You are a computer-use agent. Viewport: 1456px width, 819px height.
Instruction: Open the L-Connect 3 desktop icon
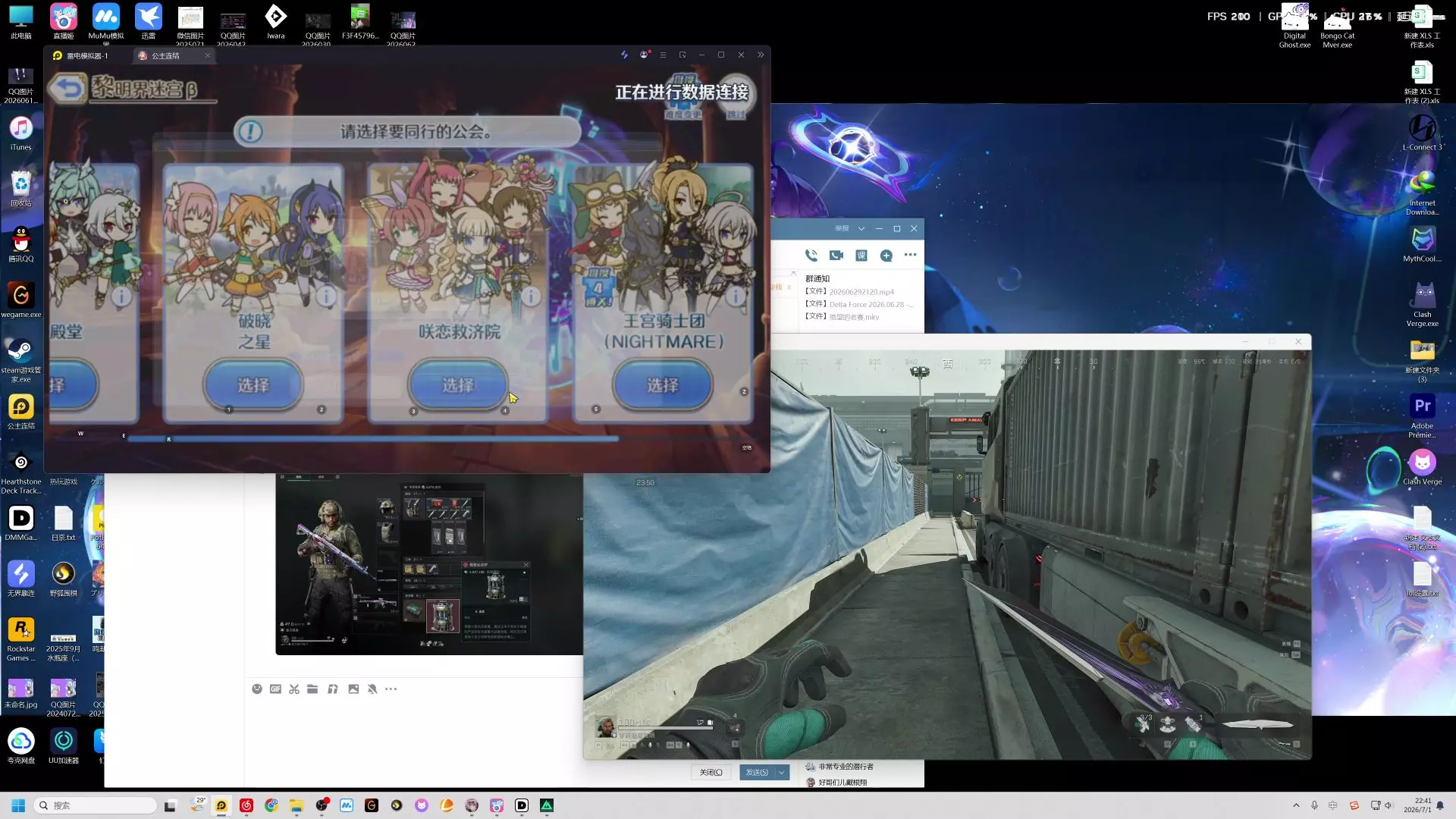click(x=1422, y=133)
